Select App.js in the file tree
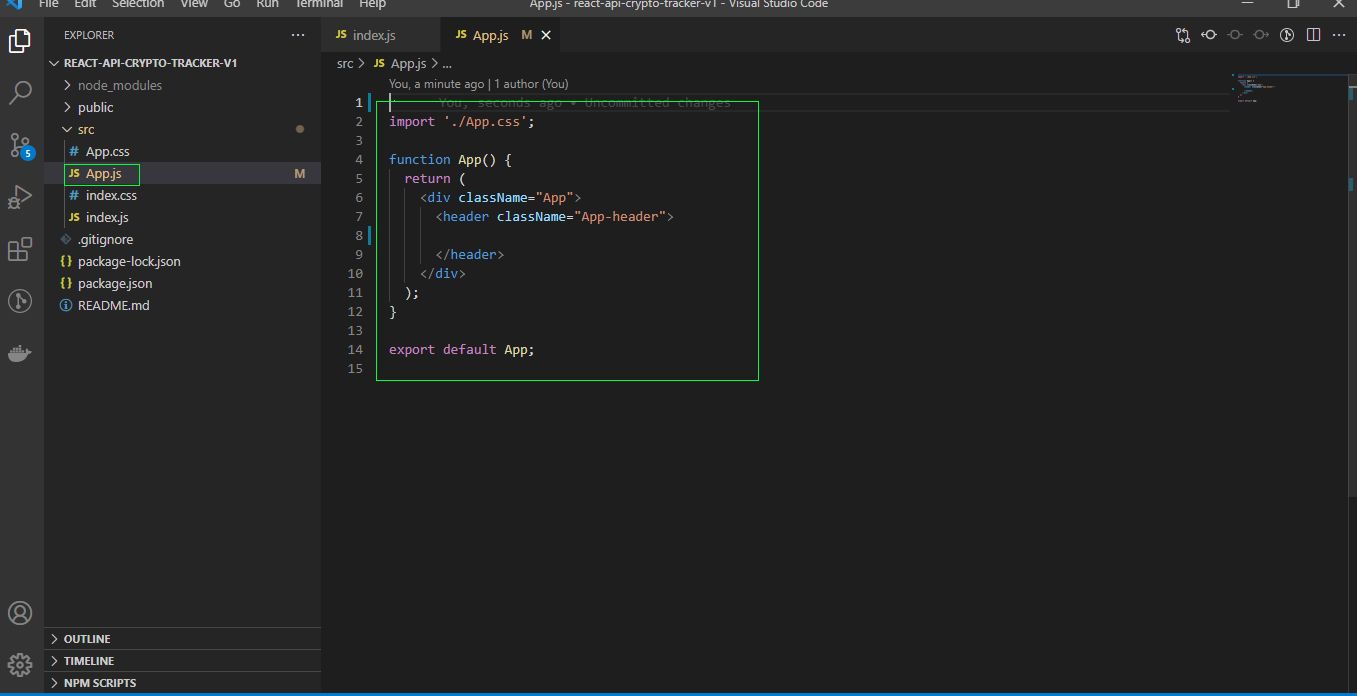The image size is (1357, 696). tap(183, 173)
